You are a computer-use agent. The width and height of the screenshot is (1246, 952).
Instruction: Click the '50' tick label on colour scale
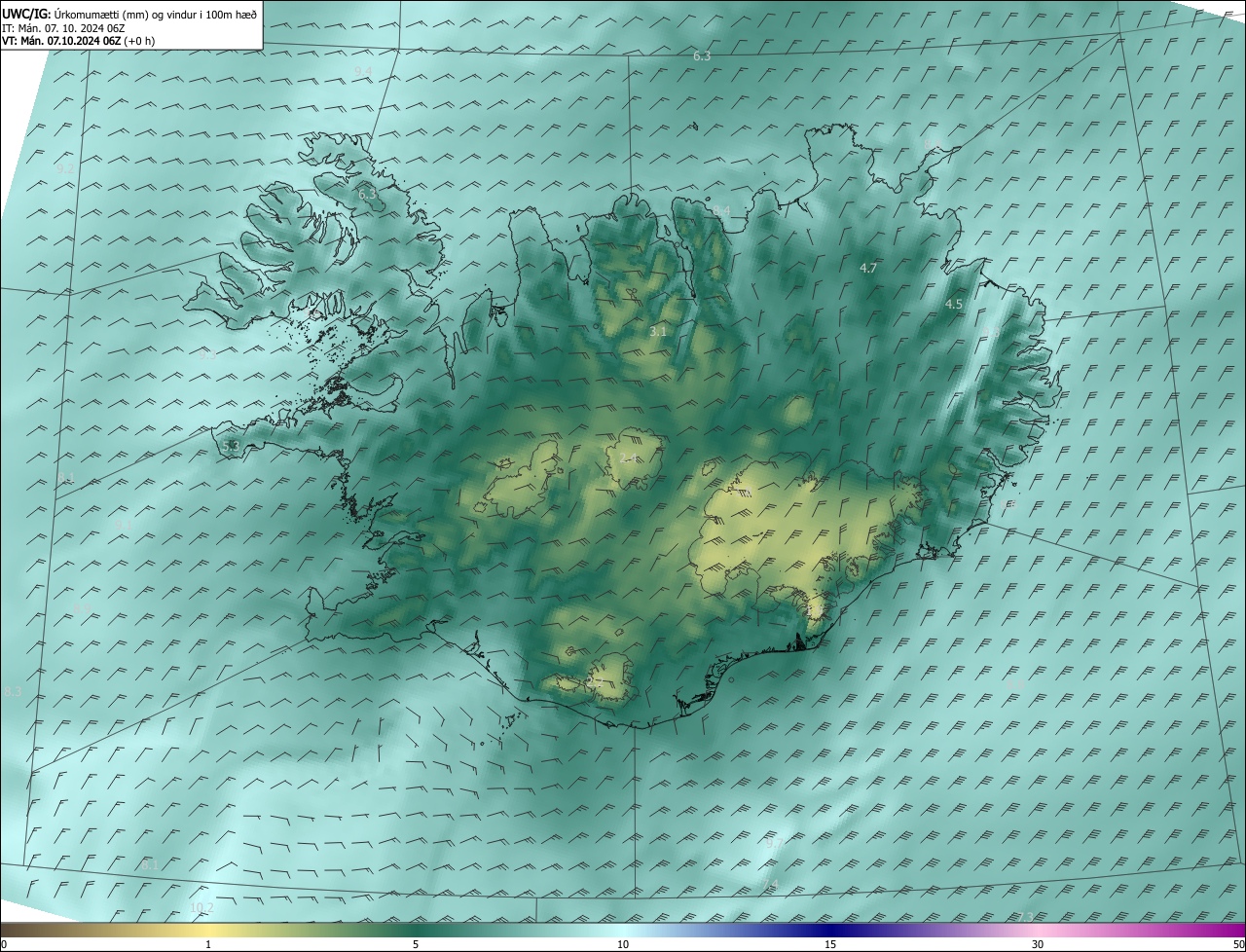tap(1238, 944)
